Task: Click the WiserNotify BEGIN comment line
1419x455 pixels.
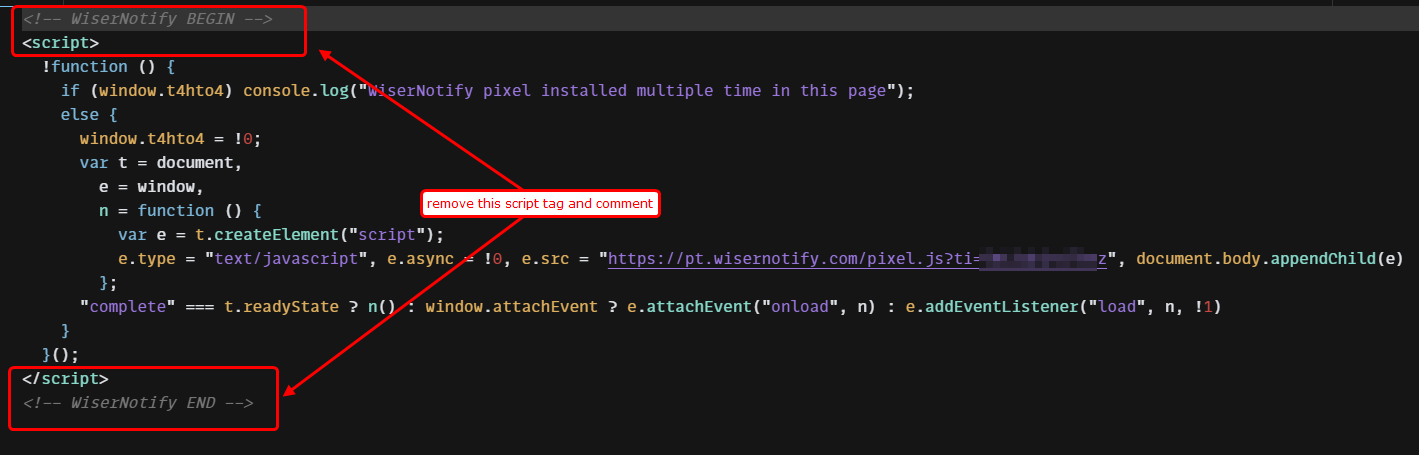Action: click(147, 19)
